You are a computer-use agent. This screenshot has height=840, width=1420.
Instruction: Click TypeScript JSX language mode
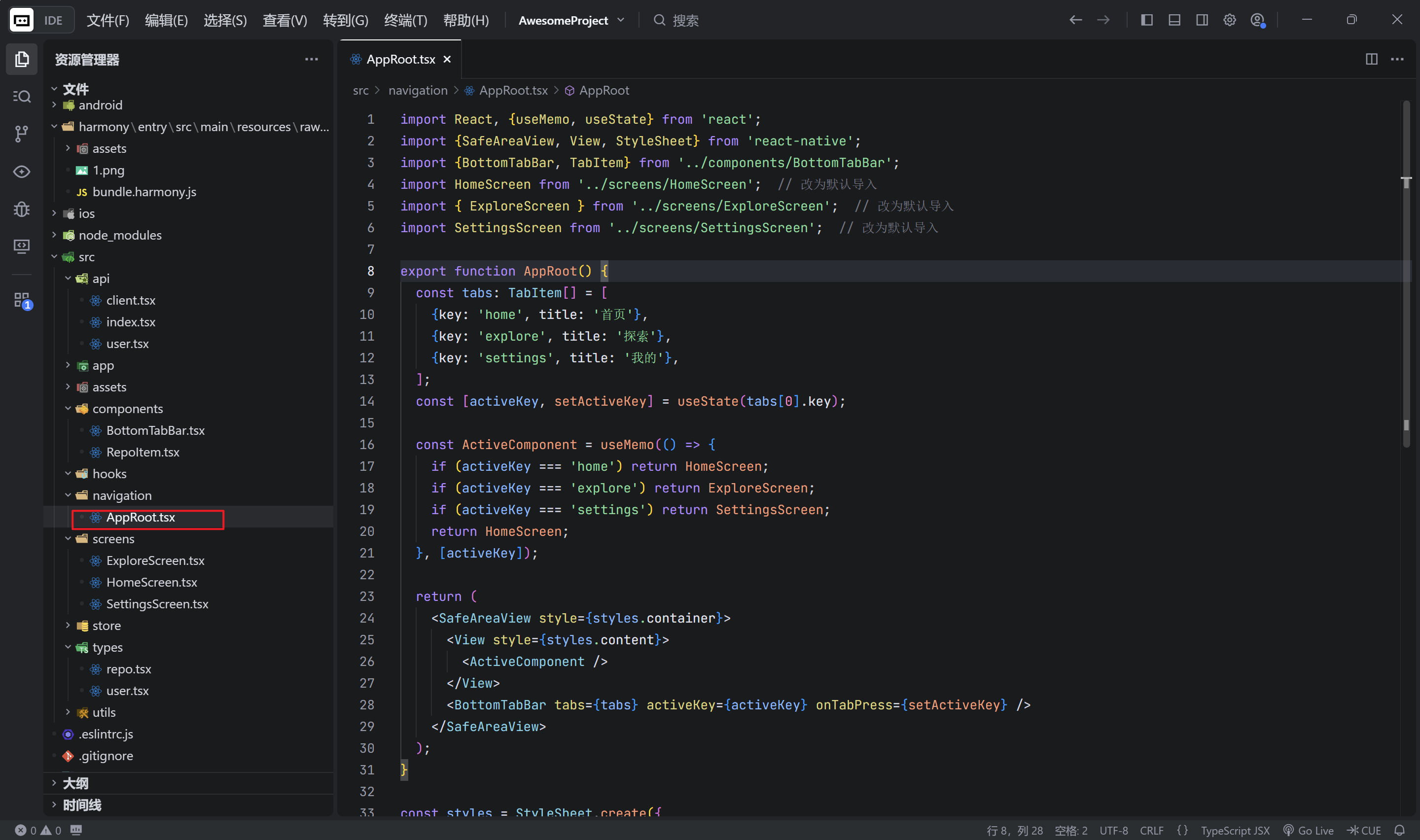[x=1235, y=830]
